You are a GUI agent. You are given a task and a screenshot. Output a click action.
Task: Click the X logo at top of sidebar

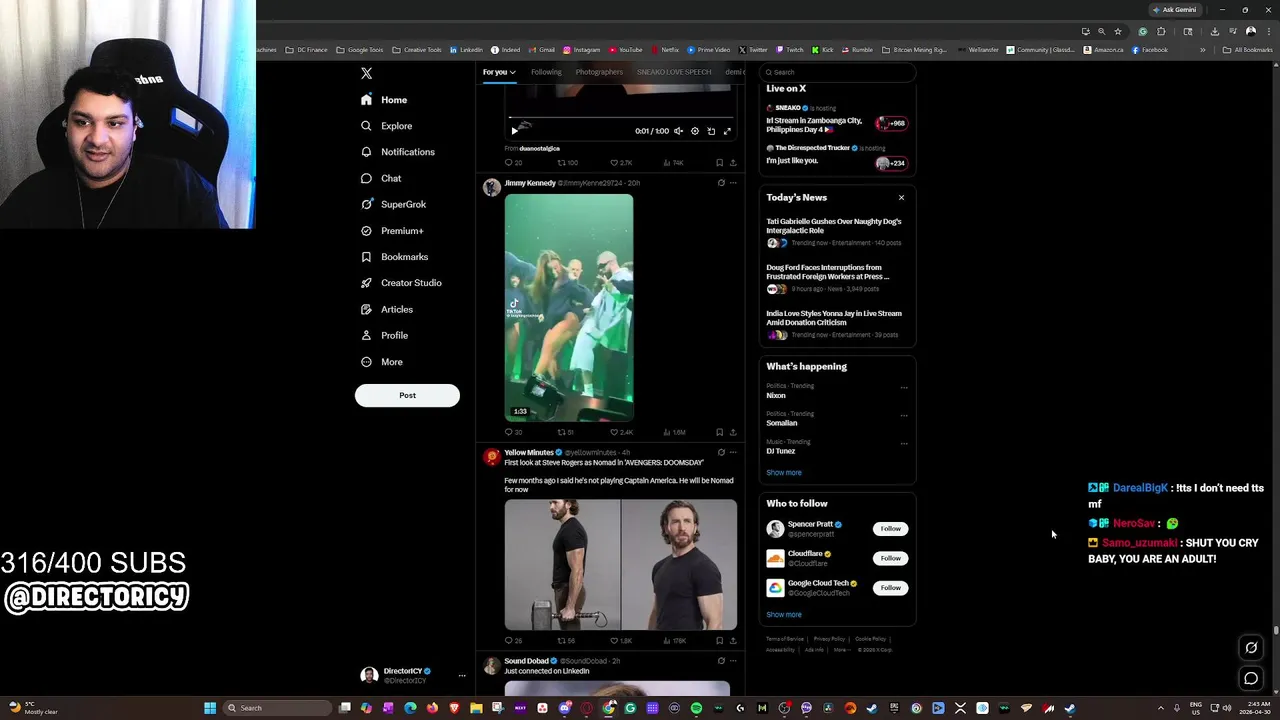(x=366, y=73)
